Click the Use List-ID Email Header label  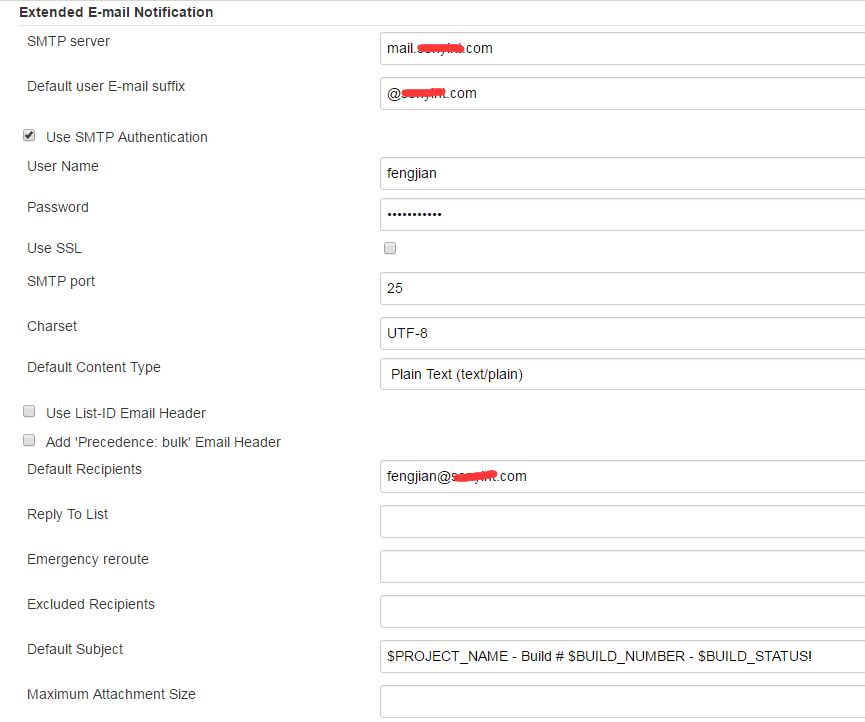click(x=126, y=413)
